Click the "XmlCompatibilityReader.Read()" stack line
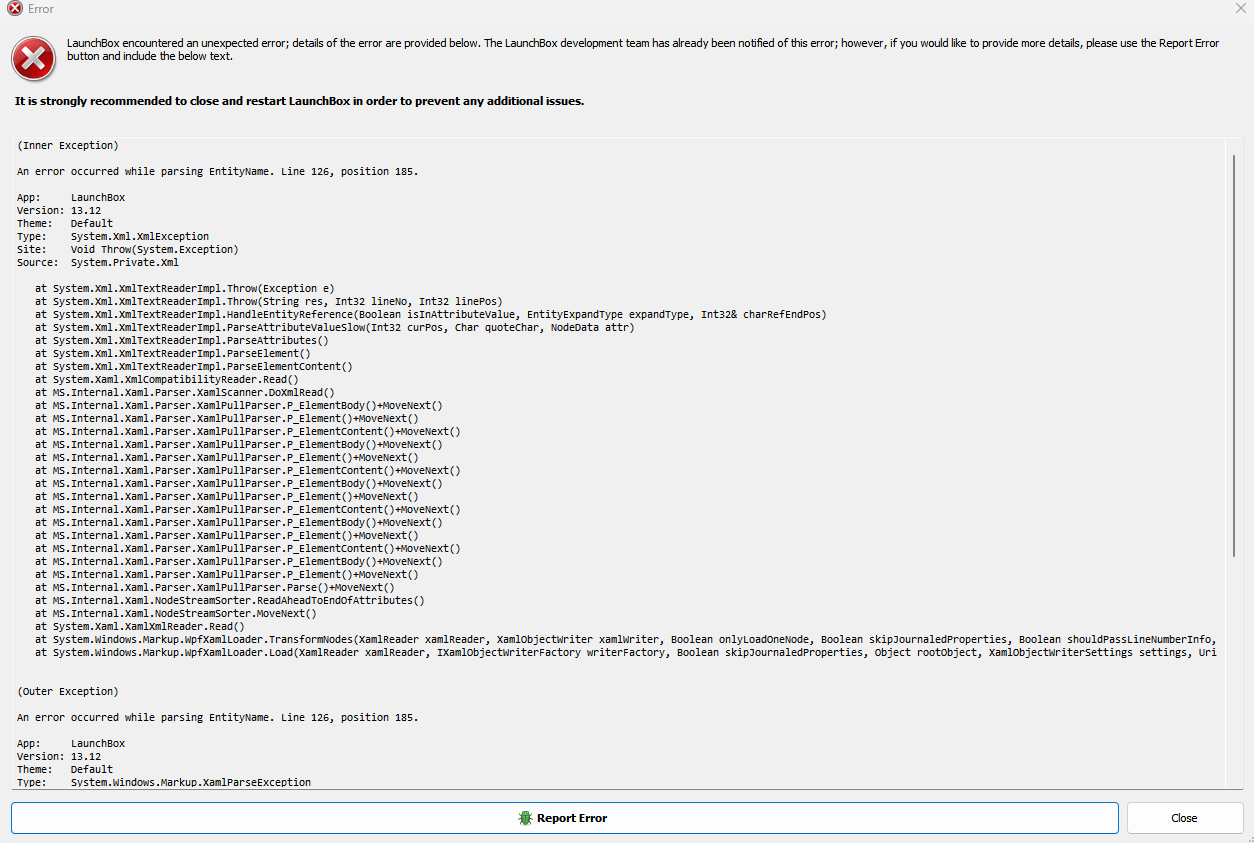 (167, 380)
